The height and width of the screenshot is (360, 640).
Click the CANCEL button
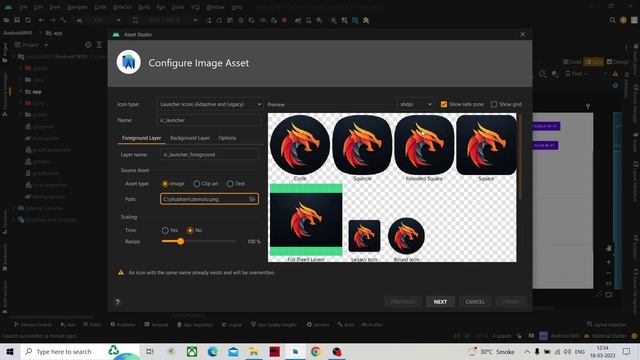[475, 302]
